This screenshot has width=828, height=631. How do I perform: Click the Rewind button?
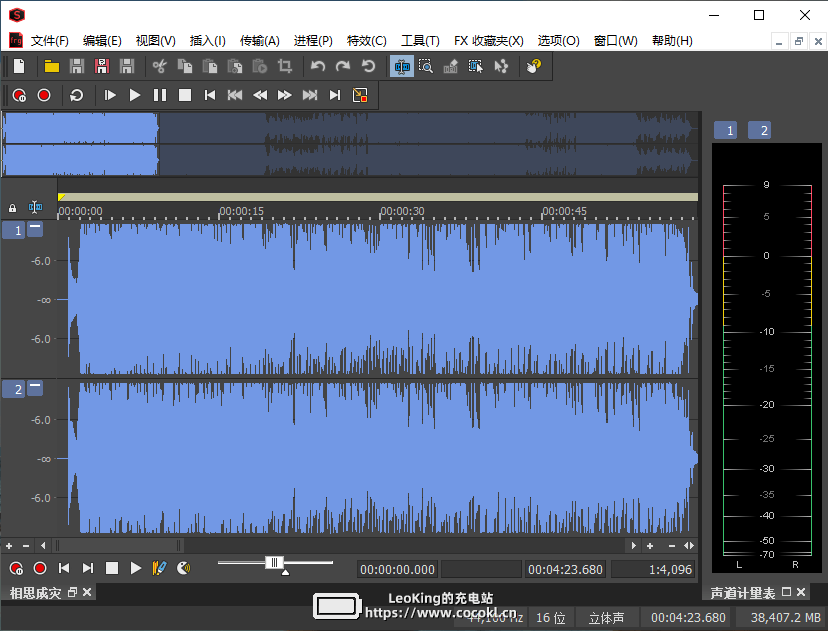click(x=260, y=95)
